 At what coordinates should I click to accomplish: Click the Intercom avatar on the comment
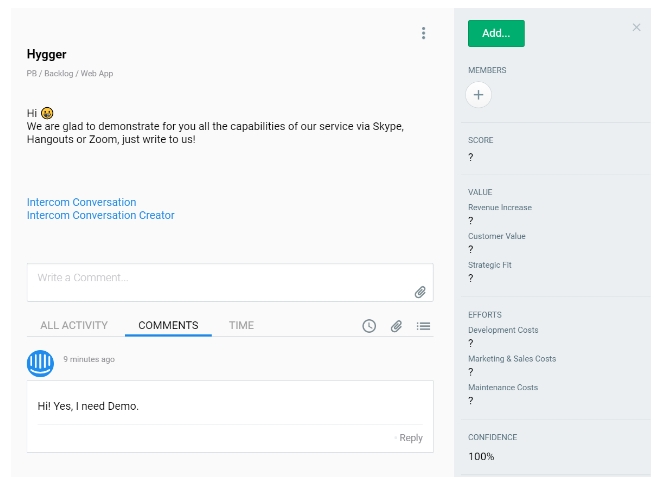coord(40,363)
